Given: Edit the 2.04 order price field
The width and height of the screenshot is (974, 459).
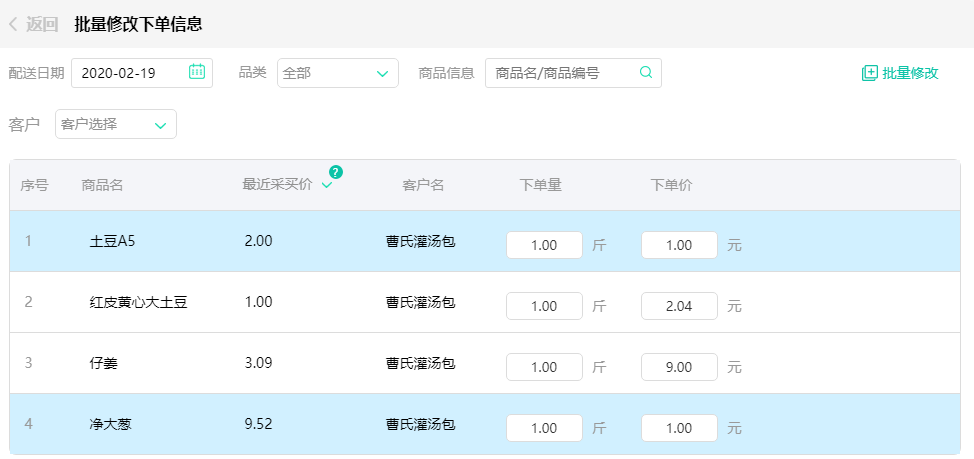Looking at the screenshot, I should (x=679, y=306).
